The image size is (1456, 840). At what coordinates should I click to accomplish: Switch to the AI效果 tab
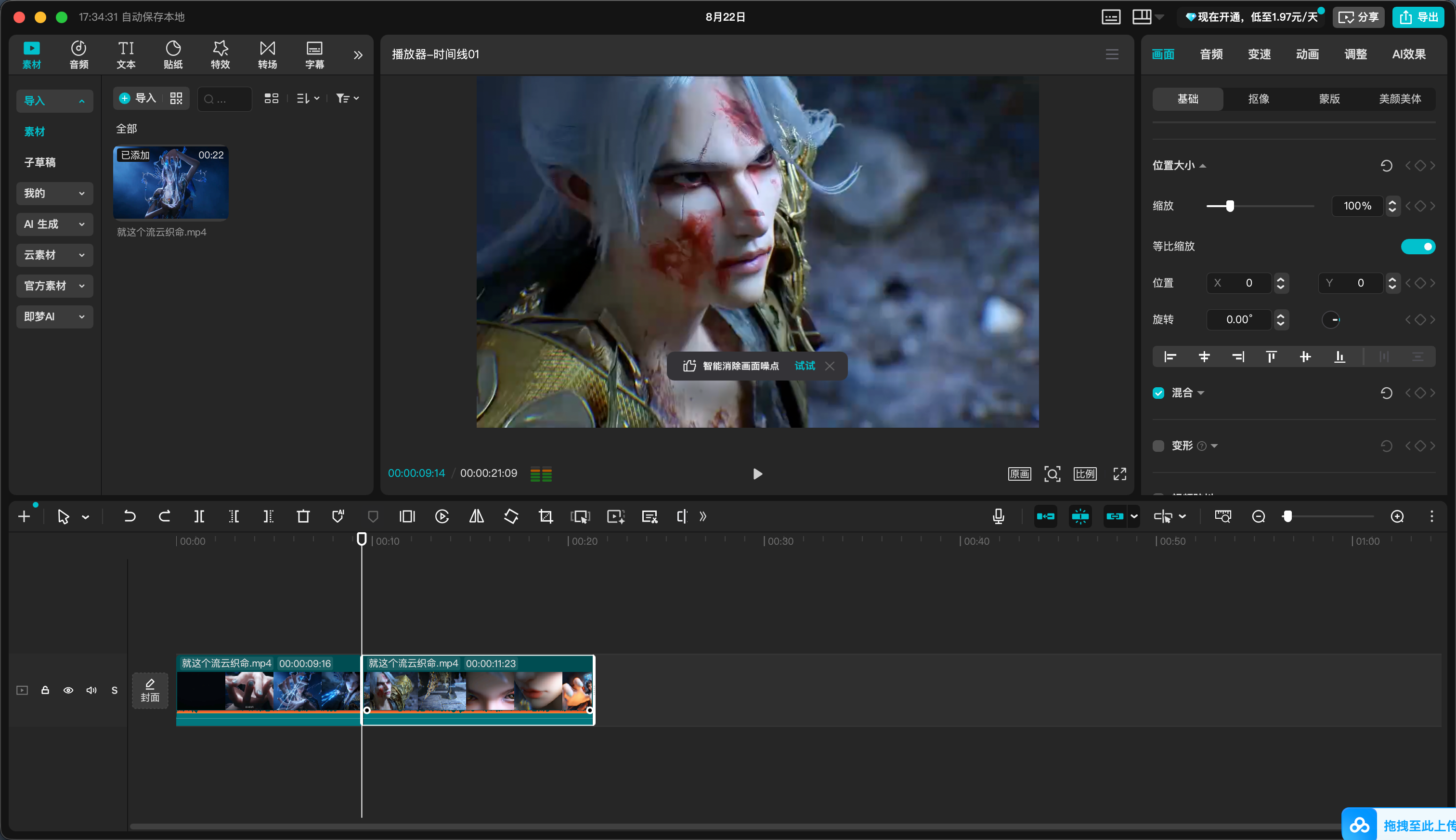[x=1409, y=54]
